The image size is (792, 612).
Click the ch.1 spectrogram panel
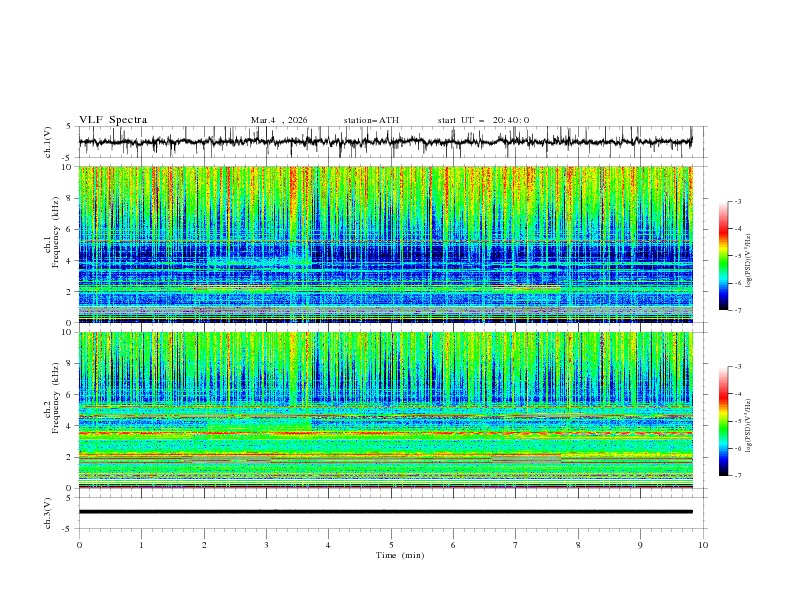385,244
